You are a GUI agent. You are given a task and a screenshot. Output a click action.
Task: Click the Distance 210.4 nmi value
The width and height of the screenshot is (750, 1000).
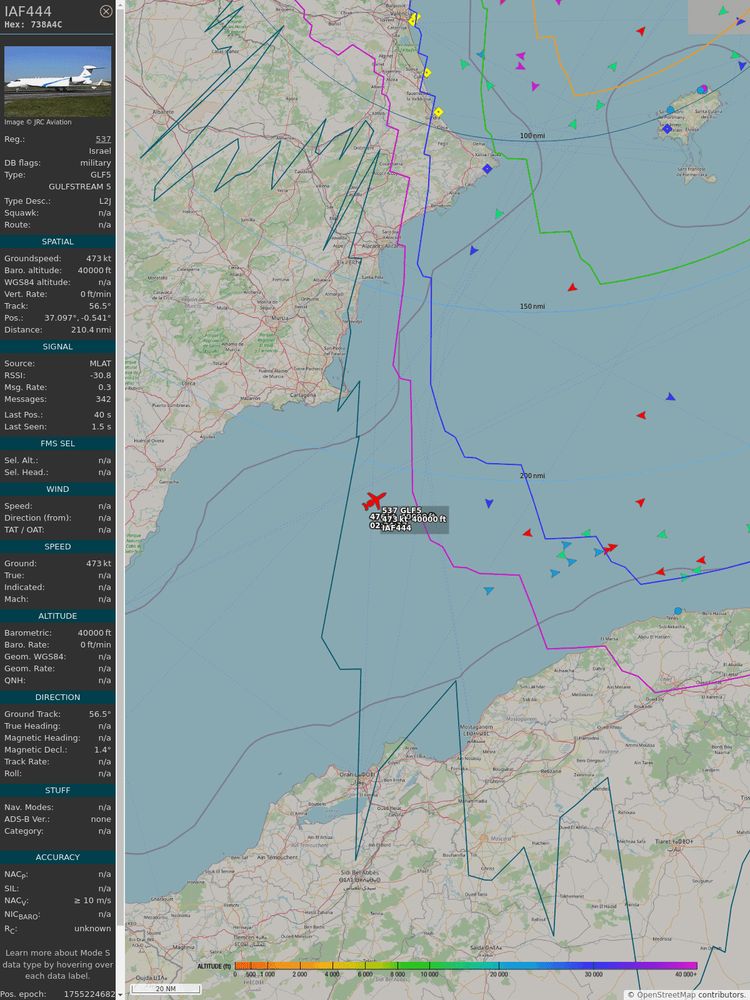pyautogui.click(x=91, y=330)
